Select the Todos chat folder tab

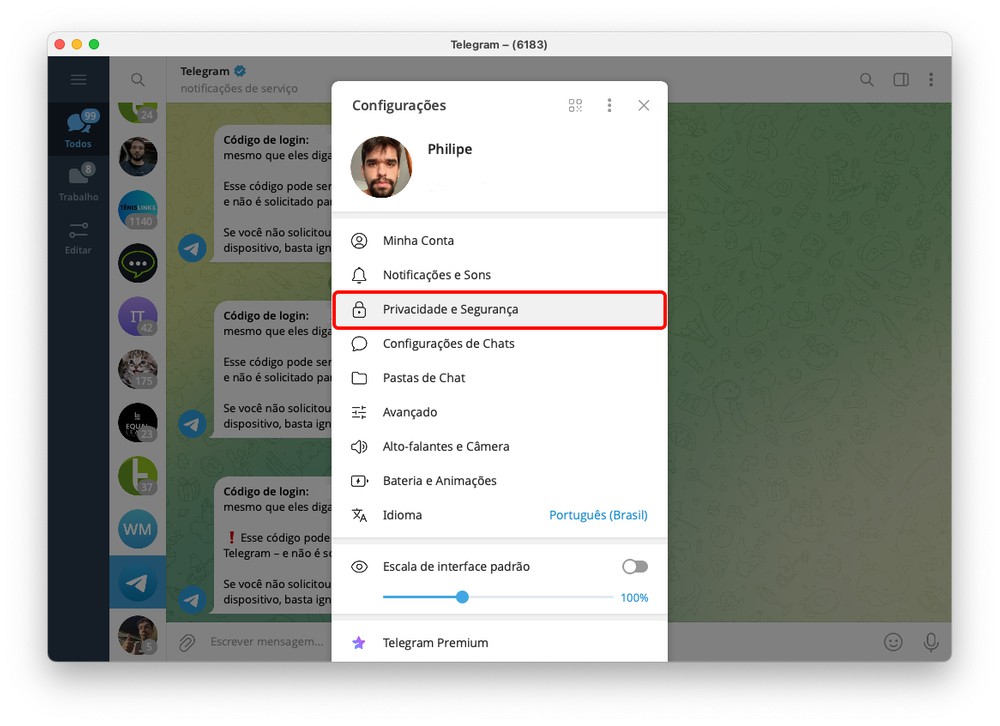[x=78, y=130]
